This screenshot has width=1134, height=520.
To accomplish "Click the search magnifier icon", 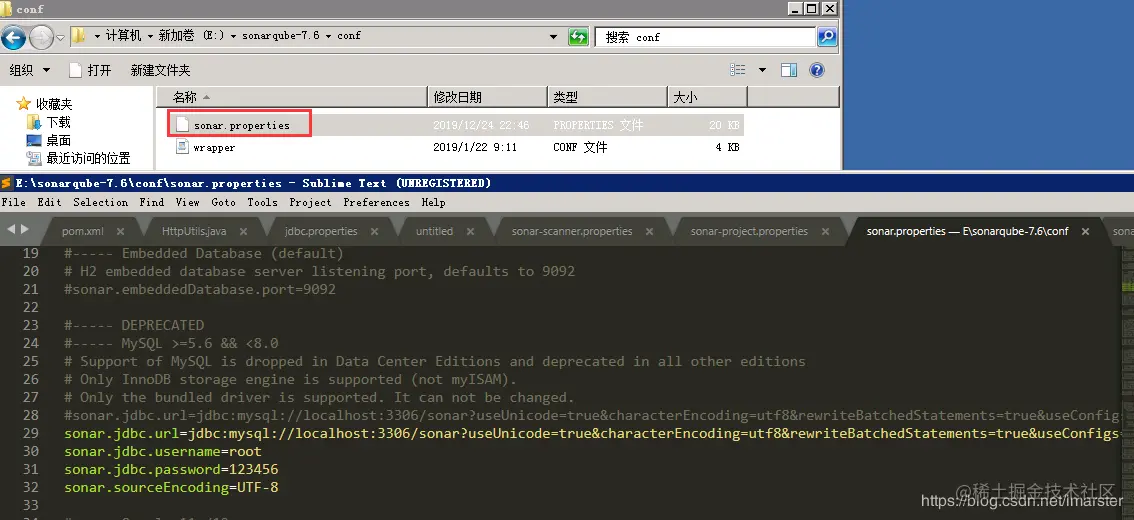I will click(827, 37).
